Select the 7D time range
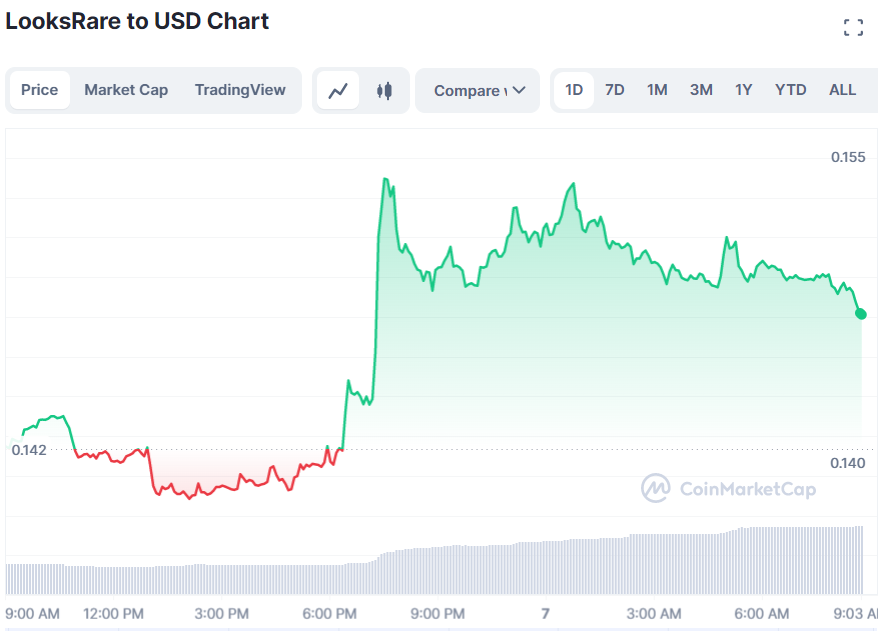The width and height of the screenshot is (880, 631). click(x=615, y=90)
